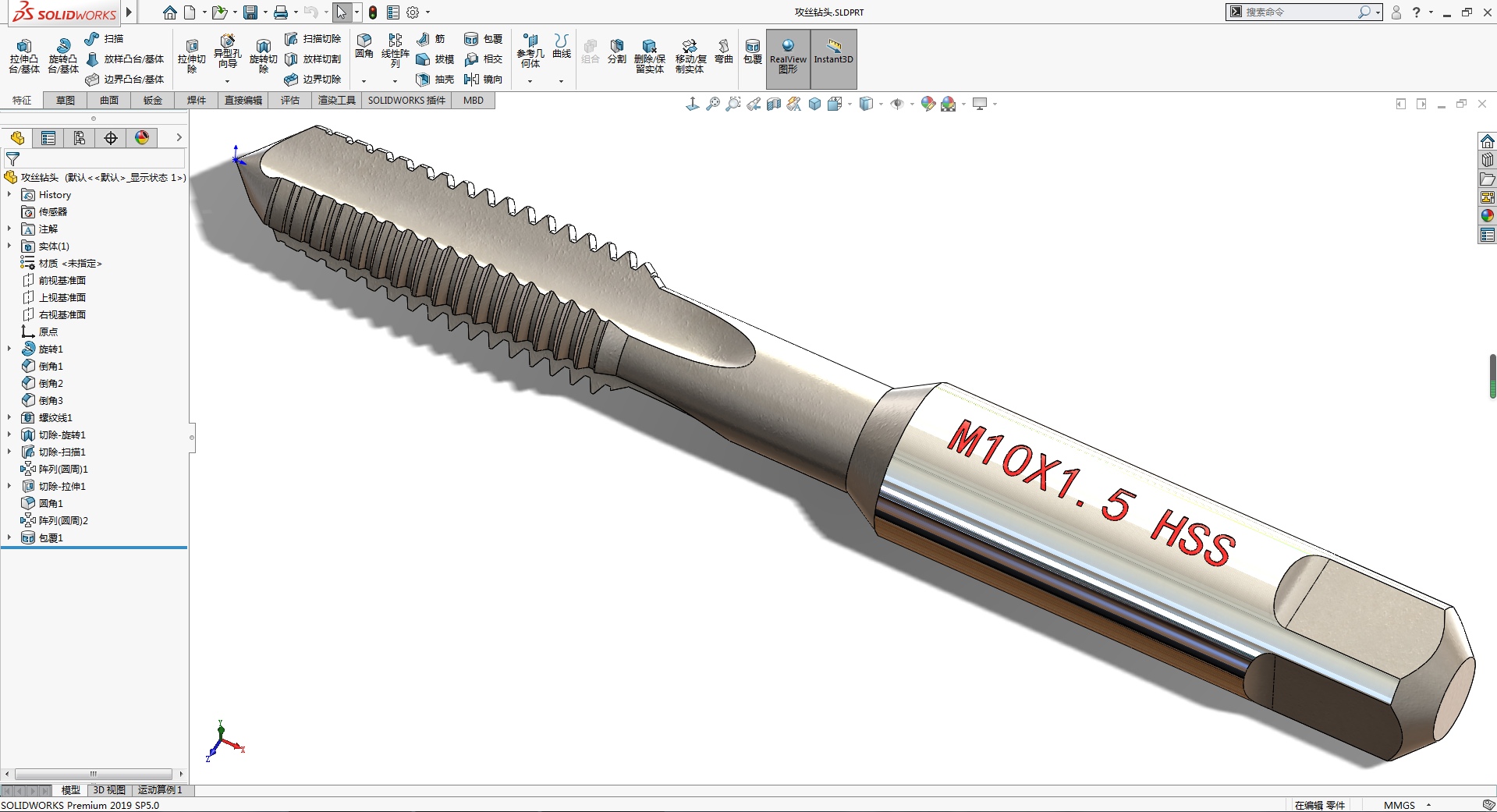Click the 边界凸台/基体 boundary boss tool
The width and height of the screenshot is (1497, 812).
click(x=125, y=79)
